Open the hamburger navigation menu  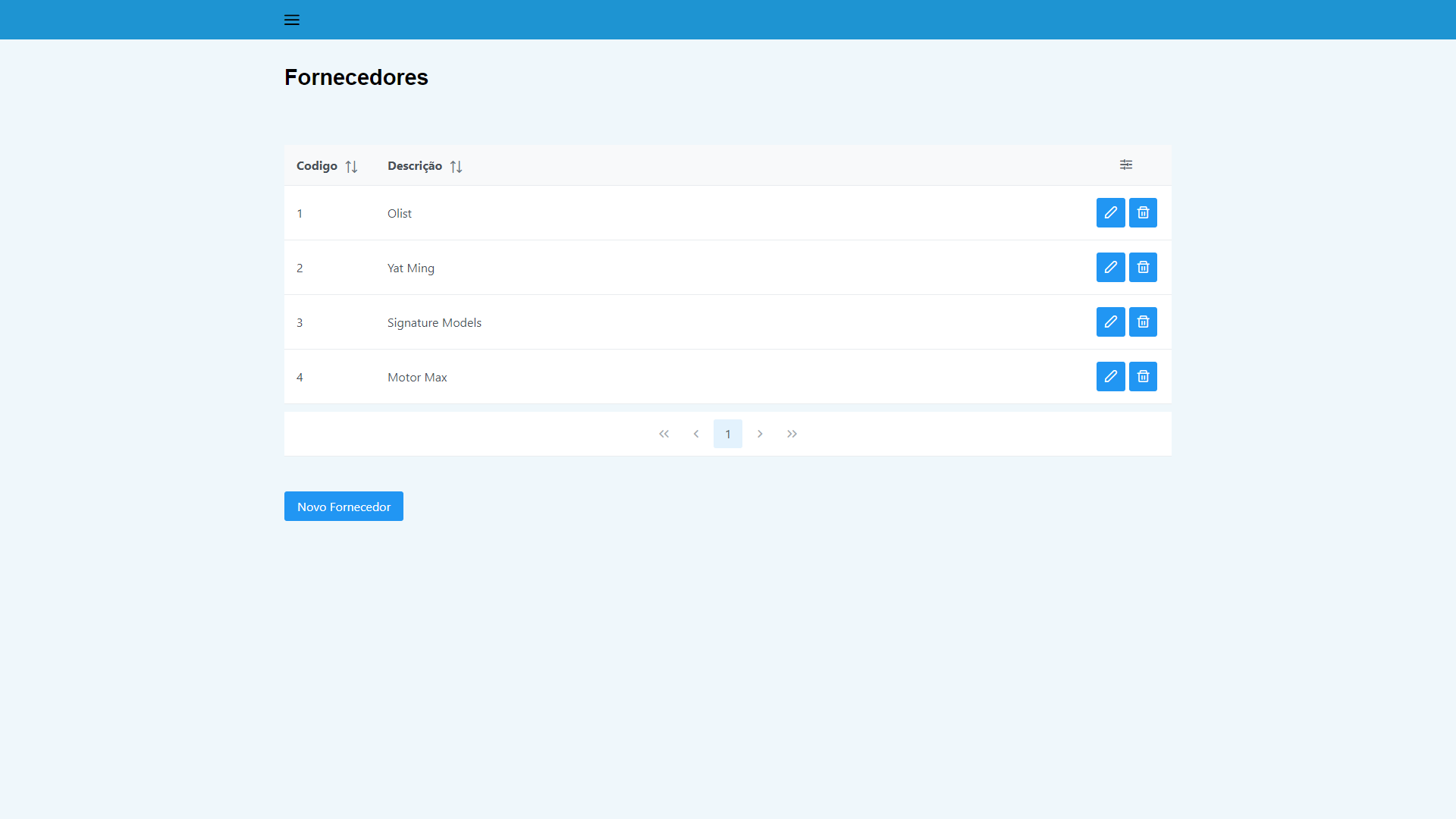(292, 20)
